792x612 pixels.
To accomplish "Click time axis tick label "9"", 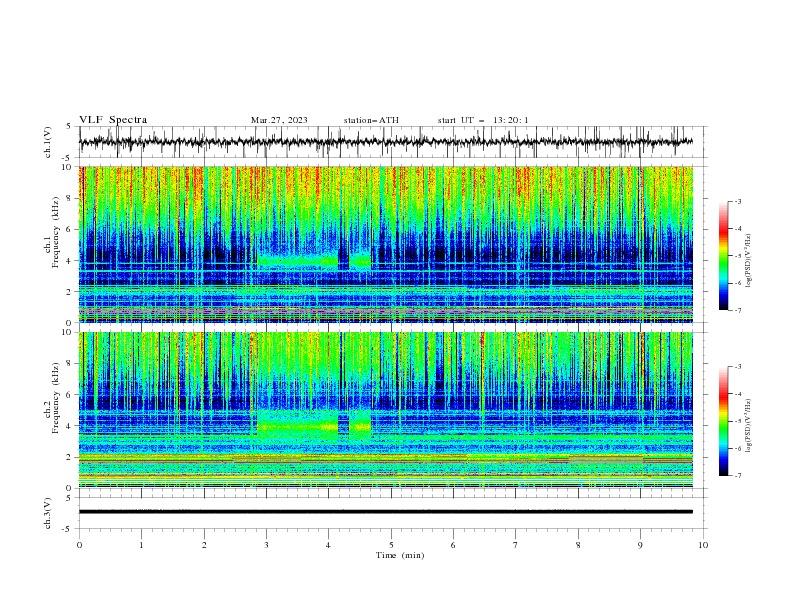I will [640, 545].
